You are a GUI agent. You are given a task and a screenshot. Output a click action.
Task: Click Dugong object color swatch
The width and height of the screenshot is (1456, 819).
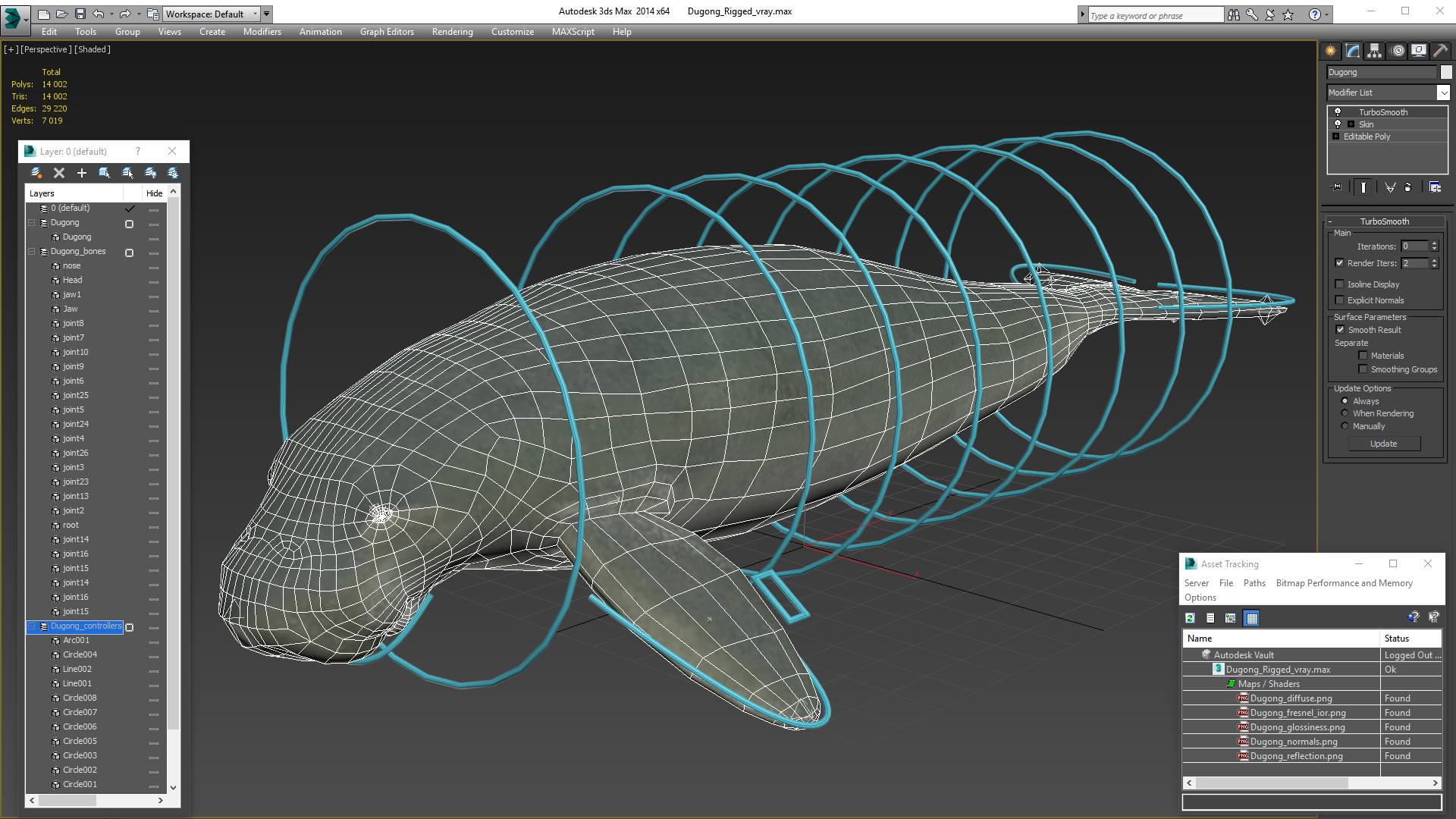pos(1446,72)
